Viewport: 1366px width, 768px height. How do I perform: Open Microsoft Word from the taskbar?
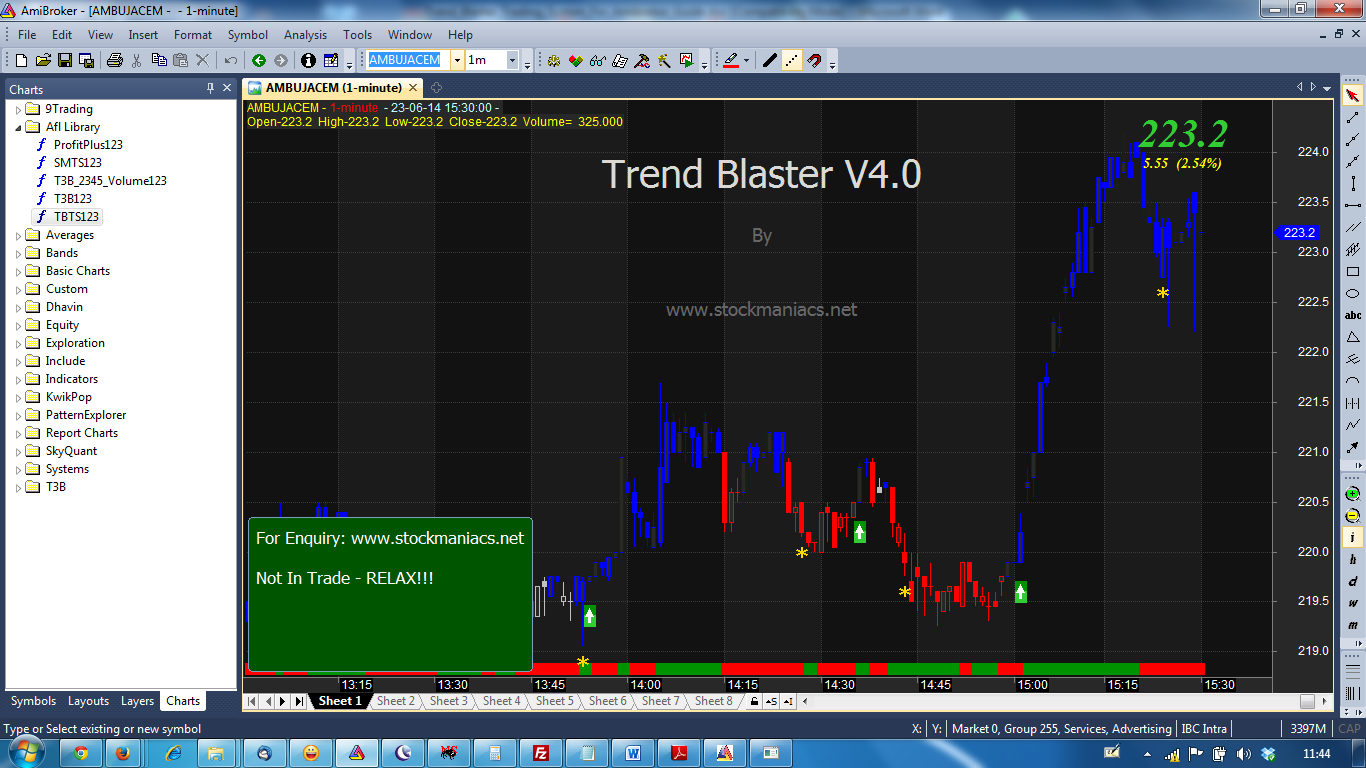tap(633, 753)
